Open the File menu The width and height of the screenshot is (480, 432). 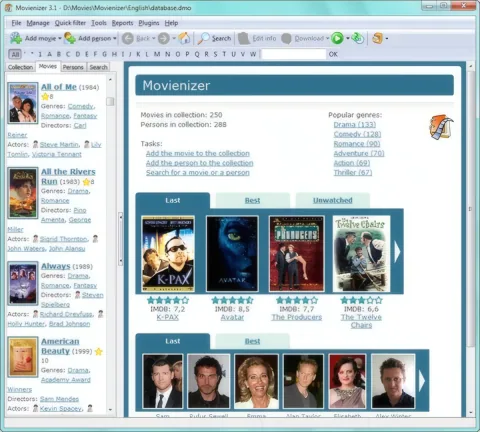pyautogui.click(x=16, y=23)
